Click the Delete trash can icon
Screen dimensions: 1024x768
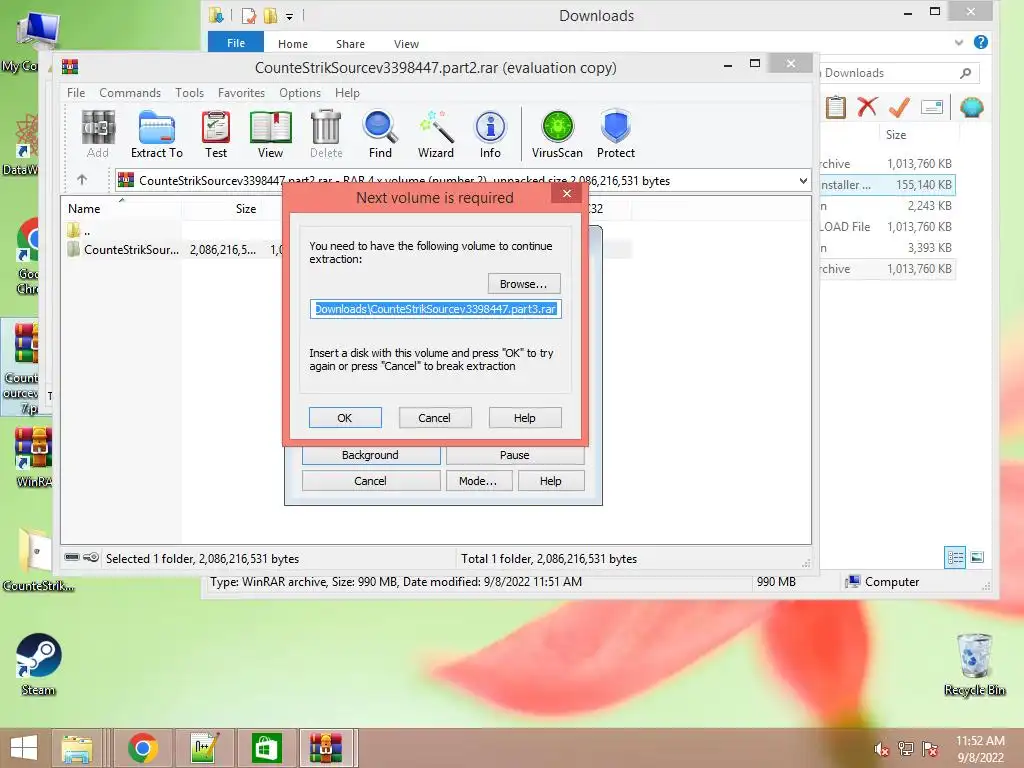pos(326,135)
